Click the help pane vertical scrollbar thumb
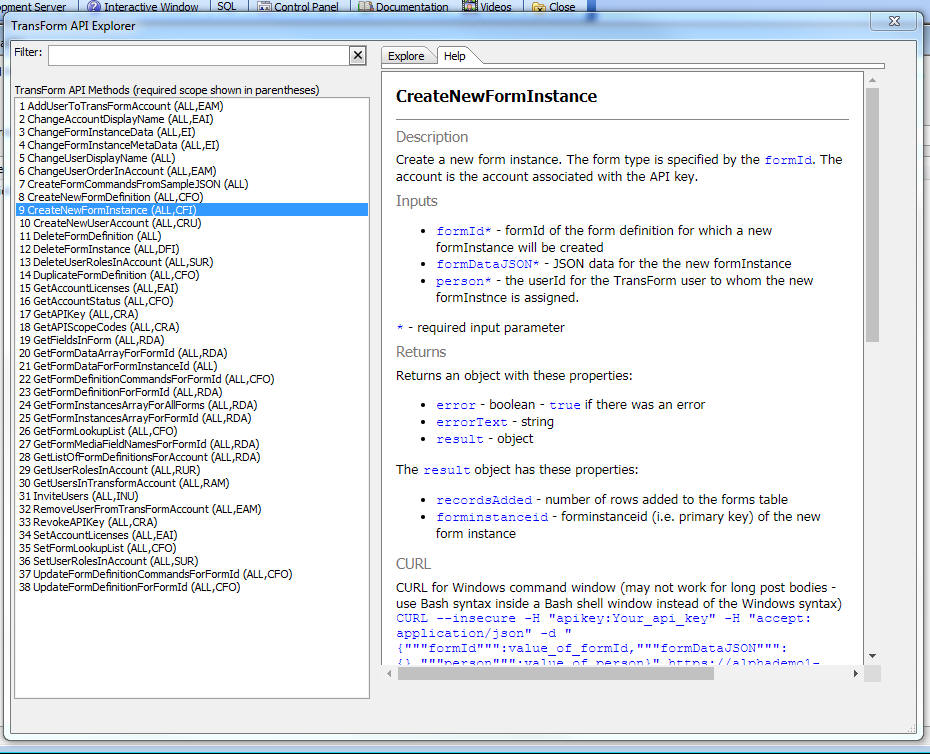This screenshot has height=754, width=930. point(872,215)
